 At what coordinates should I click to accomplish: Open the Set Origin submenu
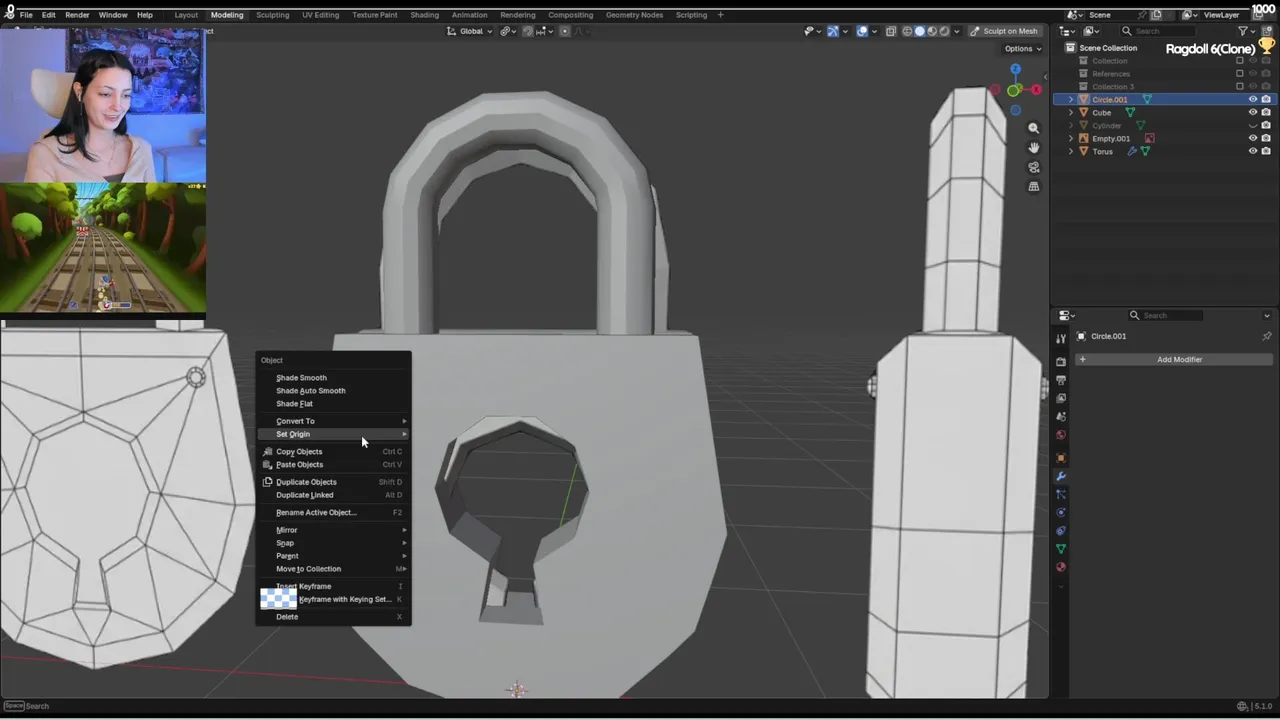tap(333, 434)
